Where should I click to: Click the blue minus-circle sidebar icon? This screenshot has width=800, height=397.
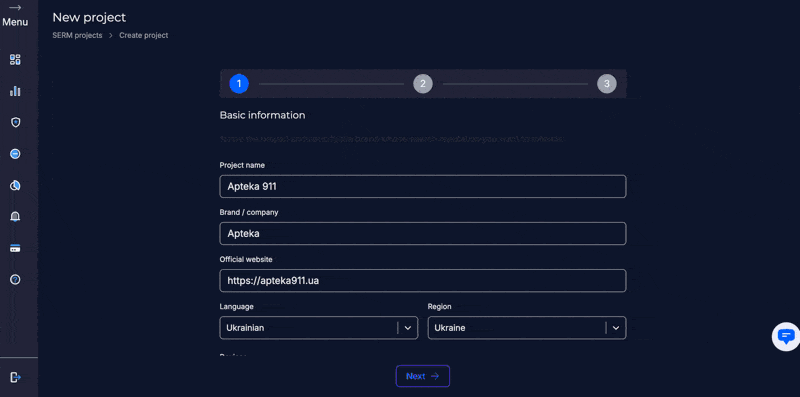pyautogui.click(x=15, y=154)
